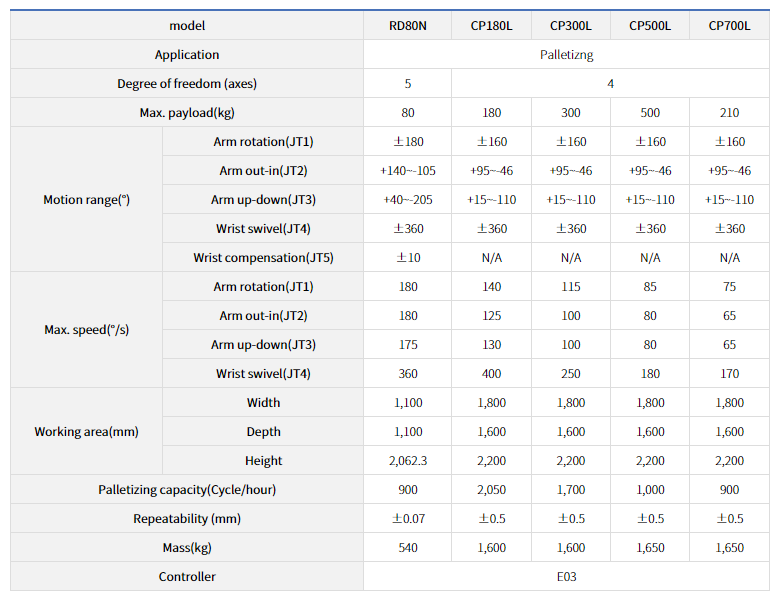Select the Palletizing capacity(Cycle/hour) row label
The height and width of the screenshot is (601, 780).
click(x=187, y=490)
